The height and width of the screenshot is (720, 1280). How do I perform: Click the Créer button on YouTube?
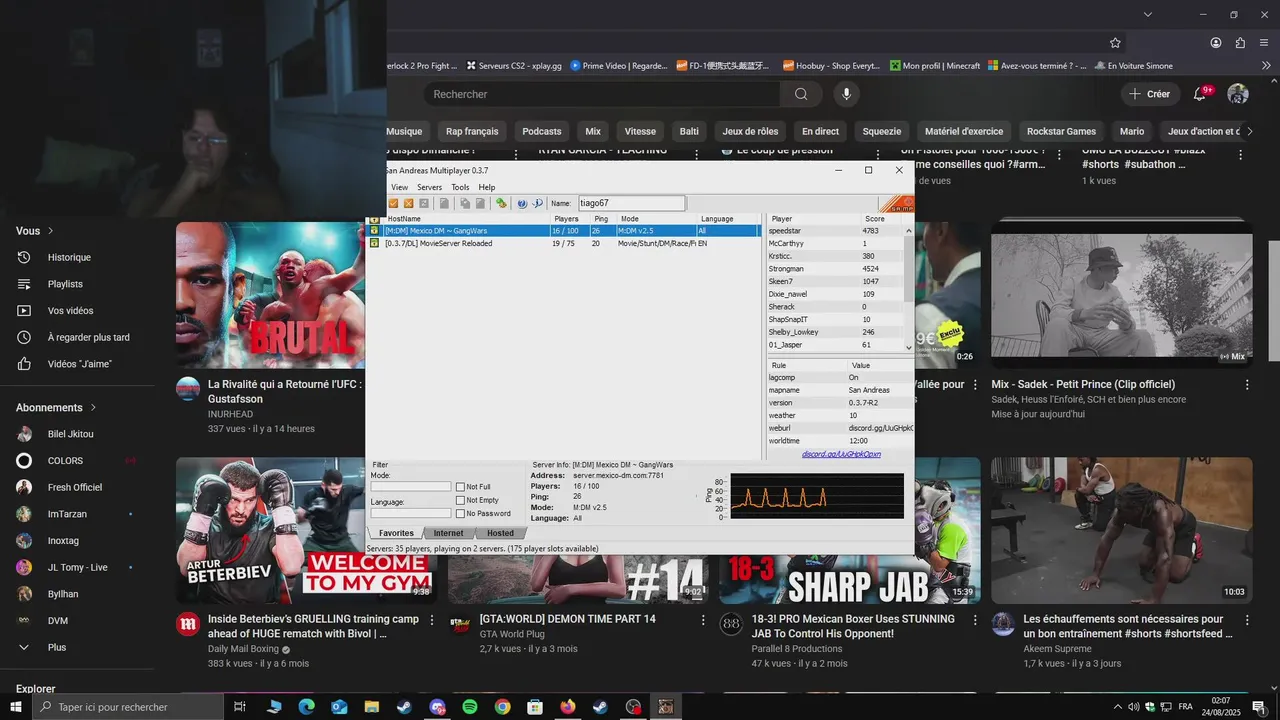point(1149,94)
